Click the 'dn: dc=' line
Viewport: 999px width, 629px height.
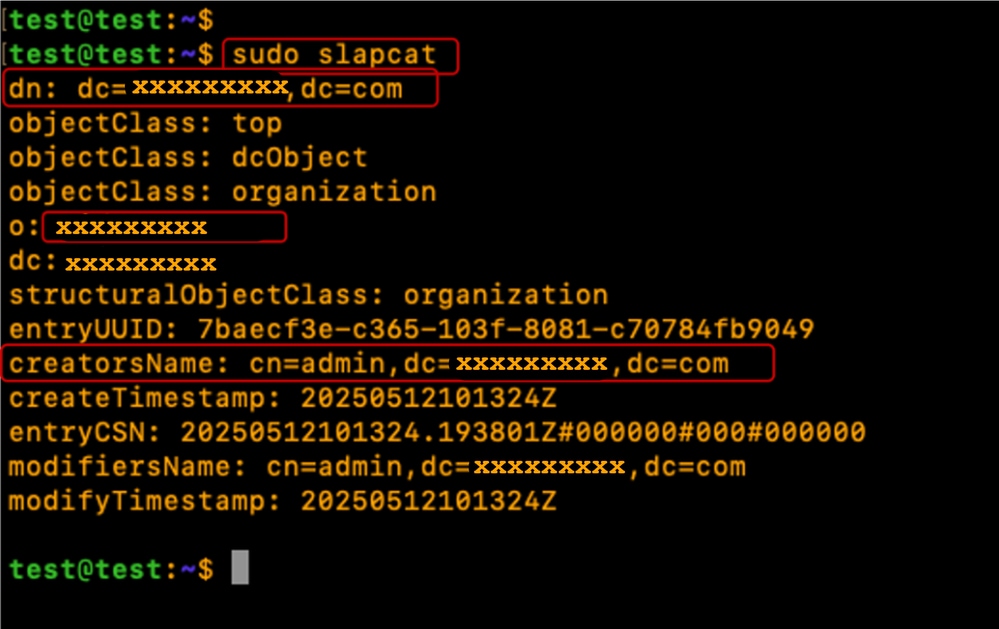[205, 88]
